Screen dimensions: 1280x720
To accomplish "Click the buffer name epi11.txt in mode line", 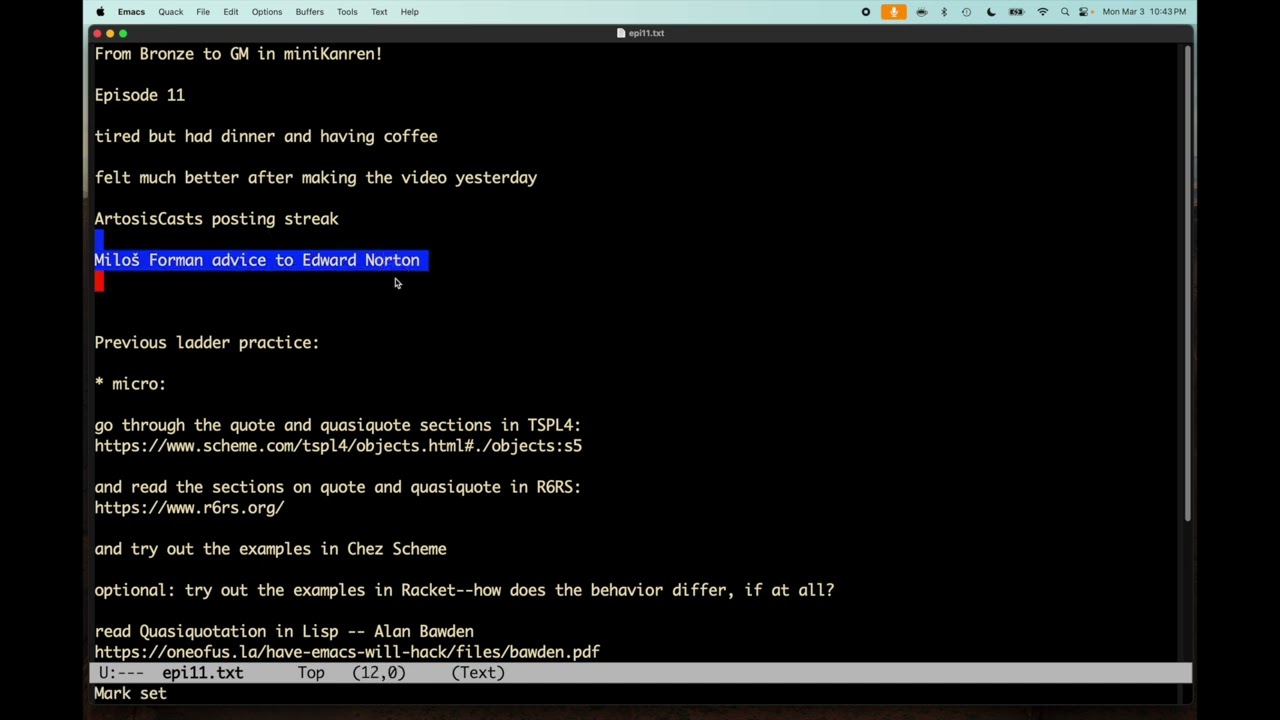I will coord(203,673).
